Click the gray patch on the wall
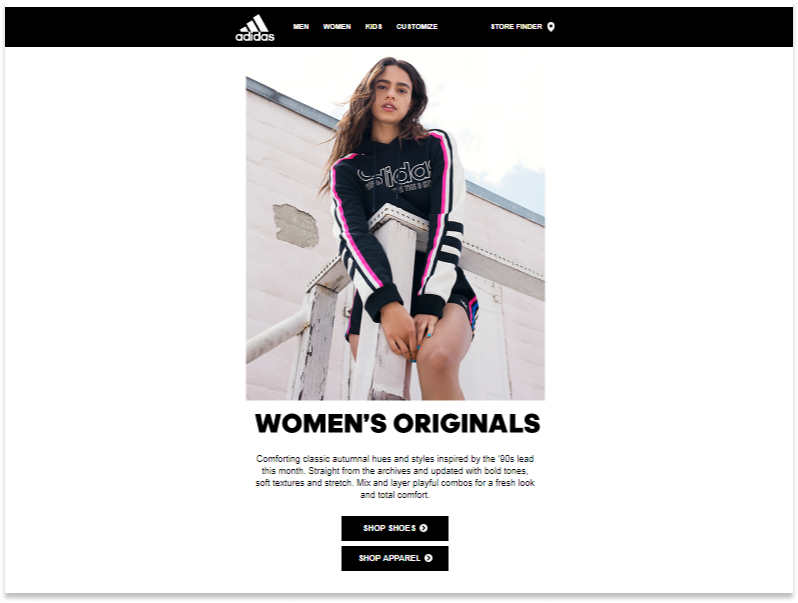The image size is (798, 603). click(x=296, y=225)
